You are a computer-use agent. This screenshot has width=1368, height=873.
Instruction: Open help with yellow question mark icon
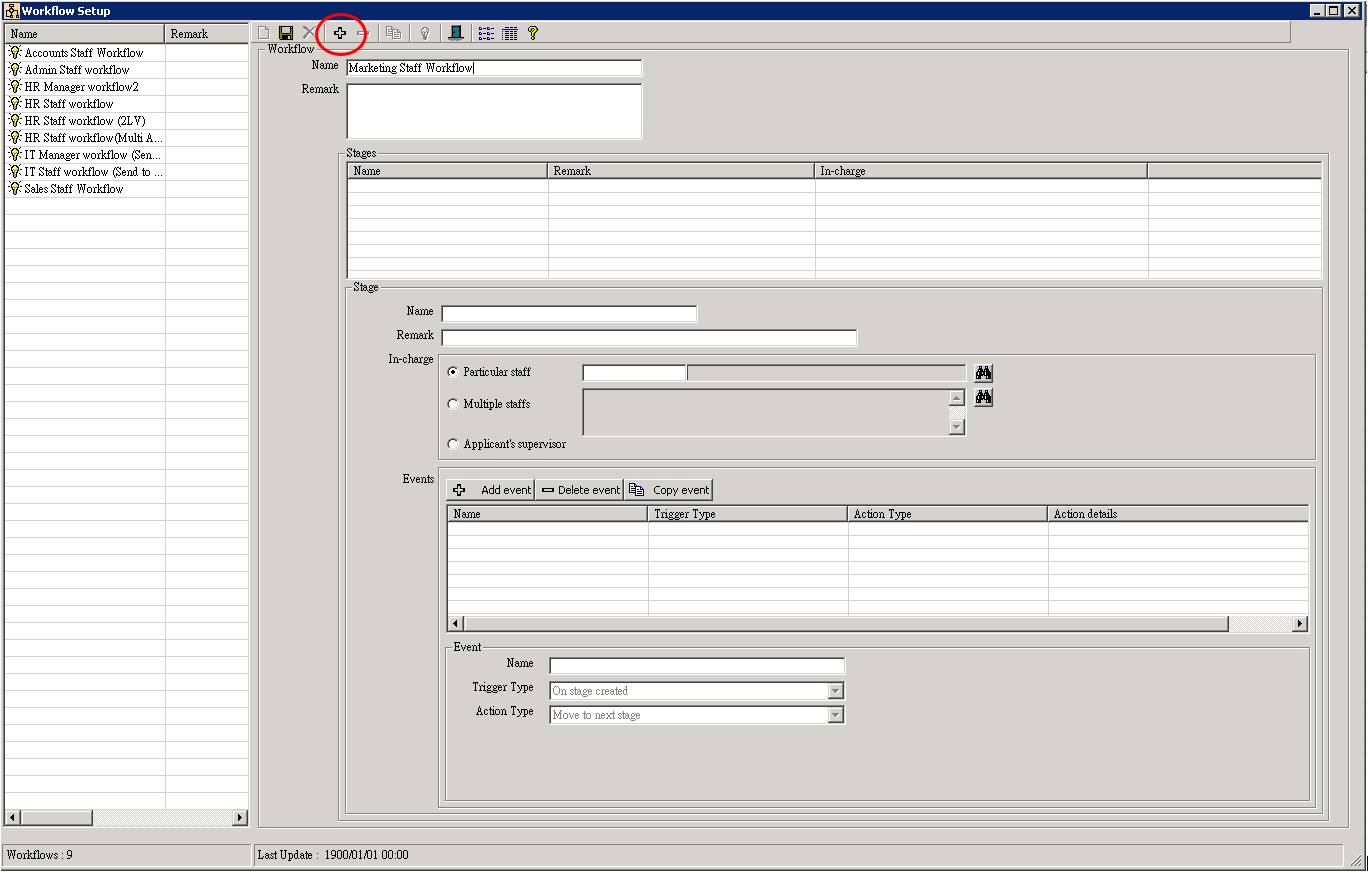[533, 33]
